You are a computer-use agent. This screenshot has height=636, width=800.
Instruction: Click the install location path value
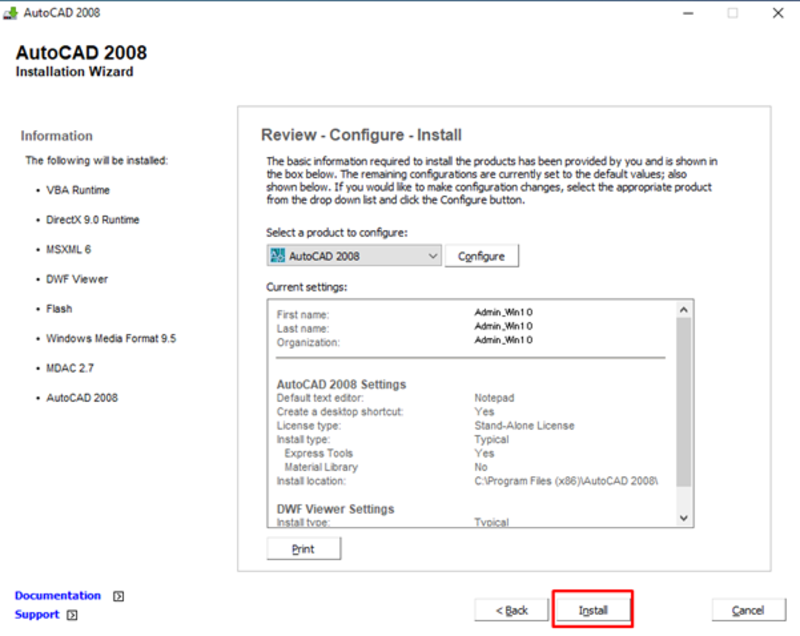(566, 481)
